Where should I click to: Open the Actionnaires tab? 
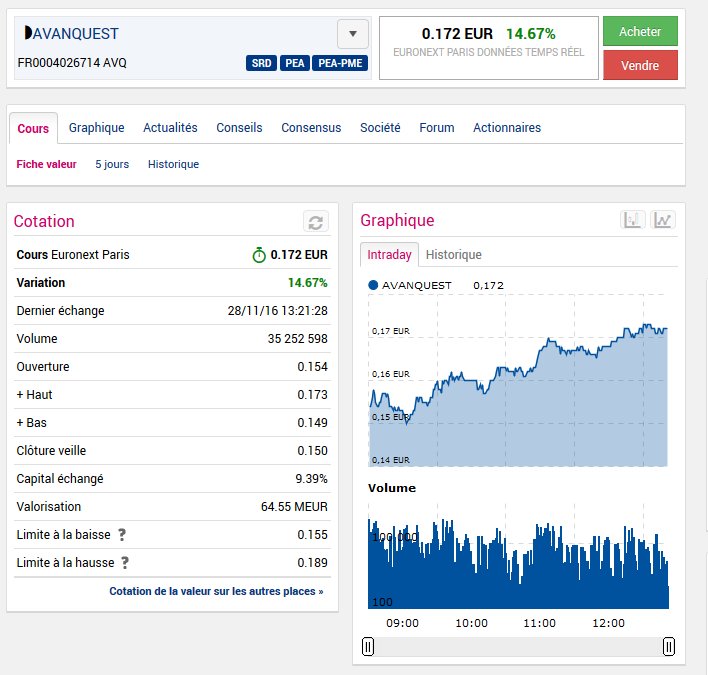point(507,128)
